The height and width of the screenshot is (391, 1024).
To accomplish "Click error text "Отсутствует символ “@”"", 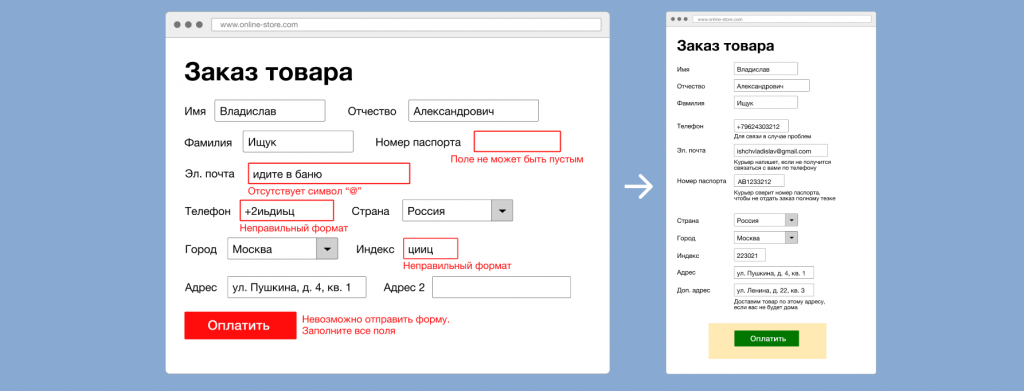I will point(305,191).
